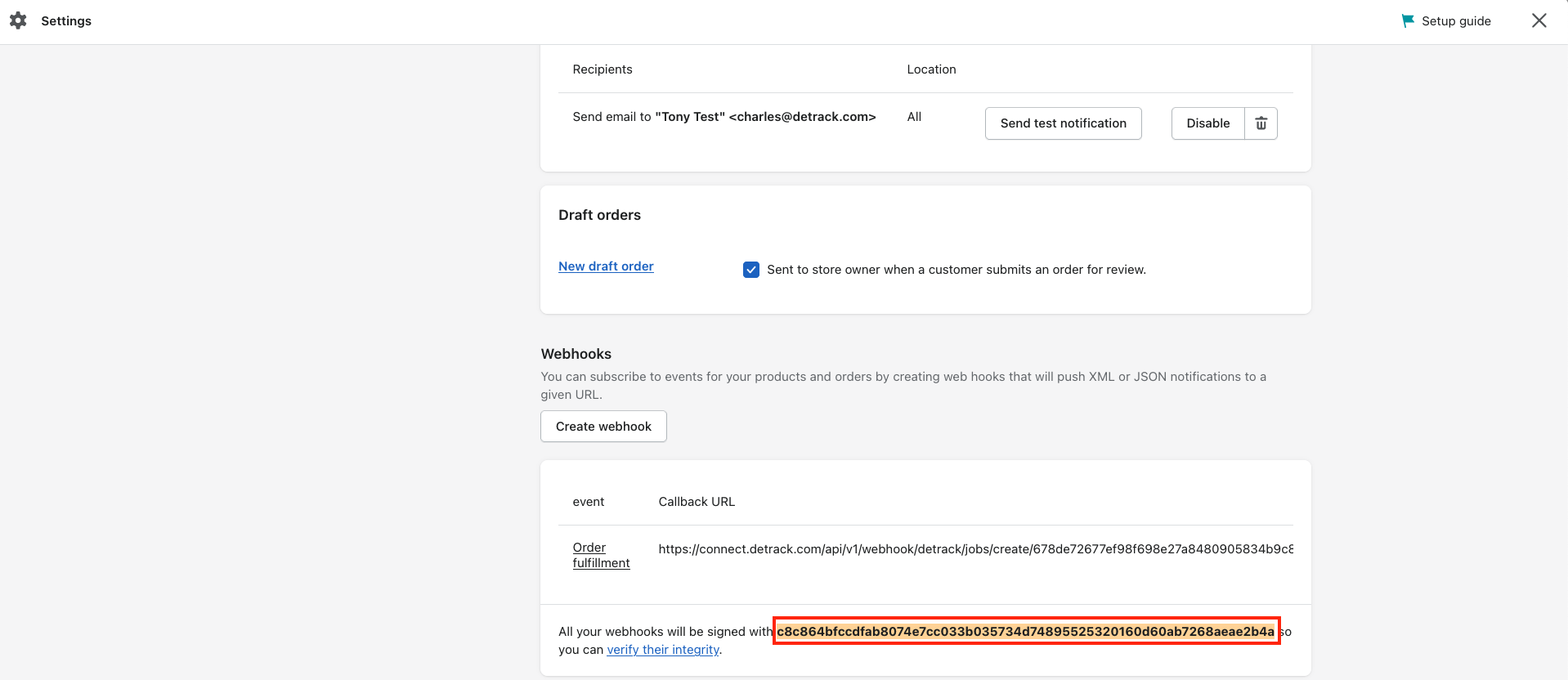This screenshot has height=680, width=1568.
Task: Click the Settings title label
Action: pyautogui.click(x=66, y=21)
